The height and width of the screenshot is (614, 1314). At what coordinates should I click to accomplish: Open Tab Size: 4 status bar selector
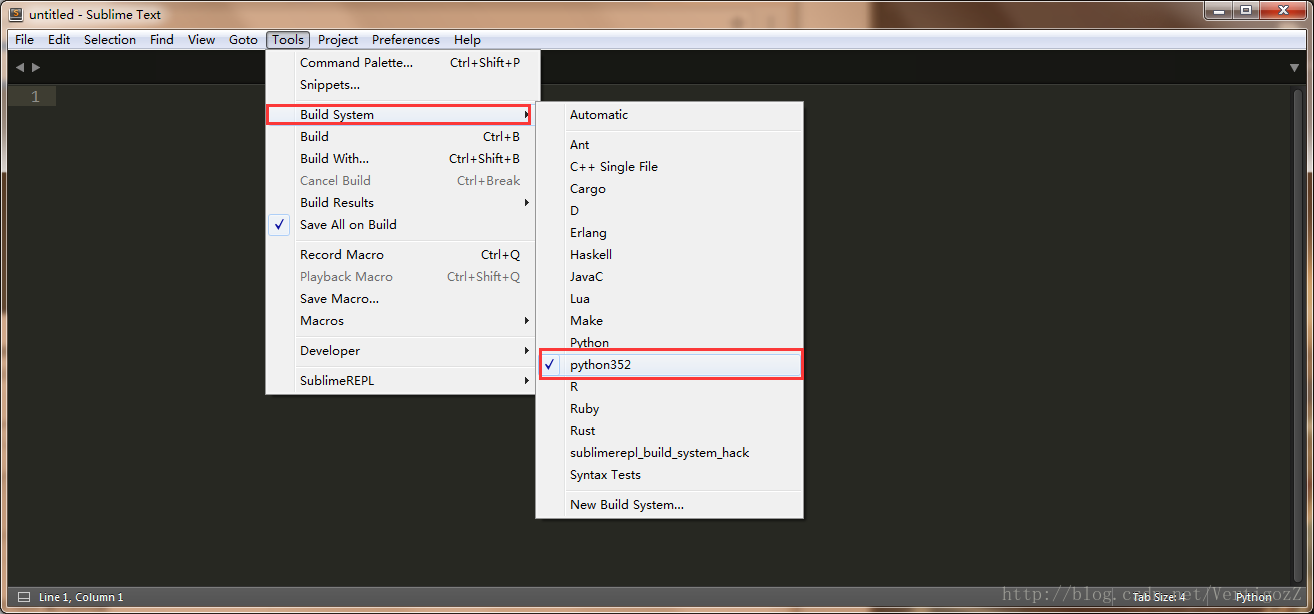(1158, 597)
